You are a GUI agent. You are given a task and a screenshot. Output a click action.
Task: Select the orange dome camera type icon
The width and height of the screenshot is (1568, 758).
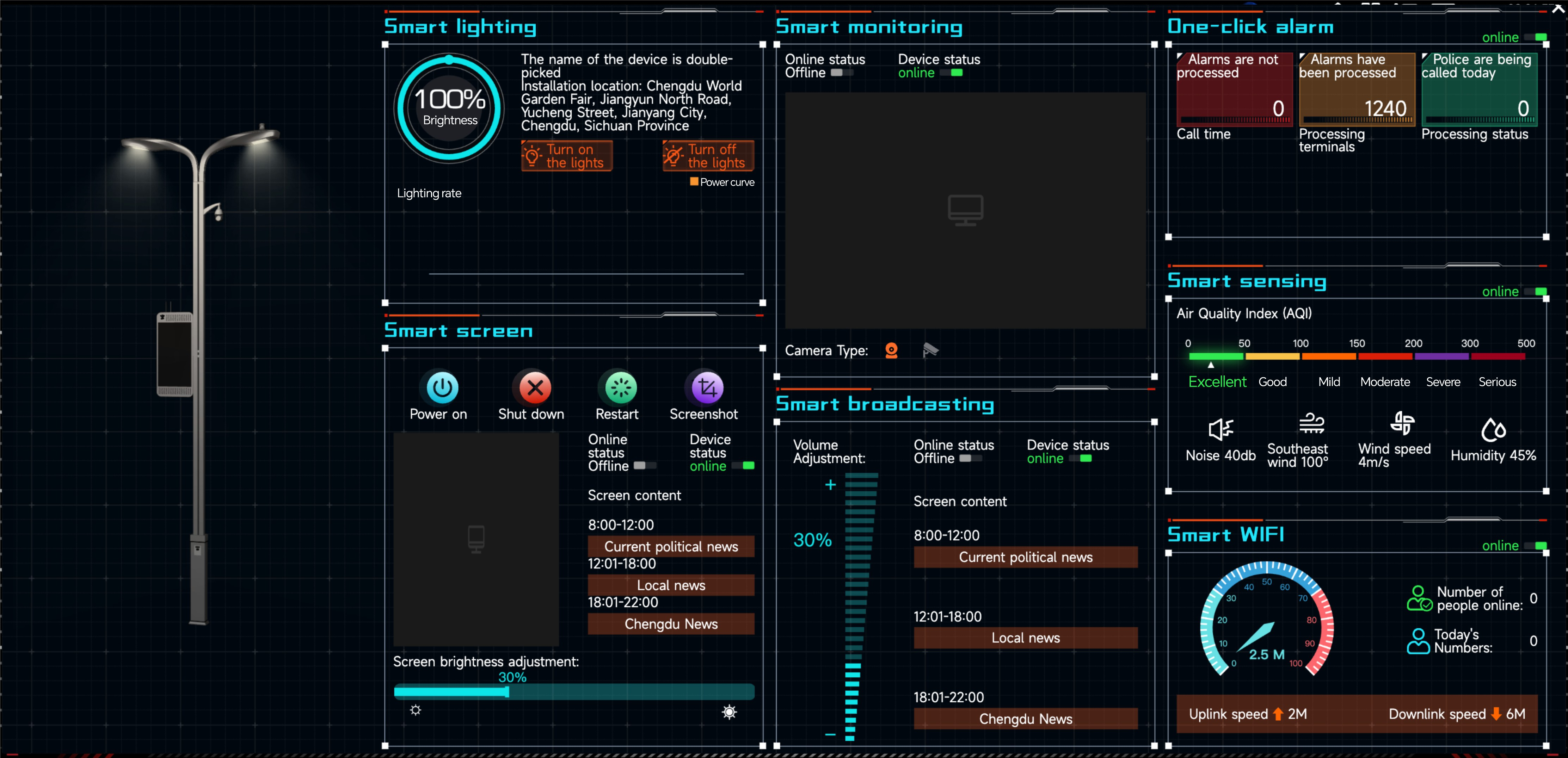(x=891, y=350)
